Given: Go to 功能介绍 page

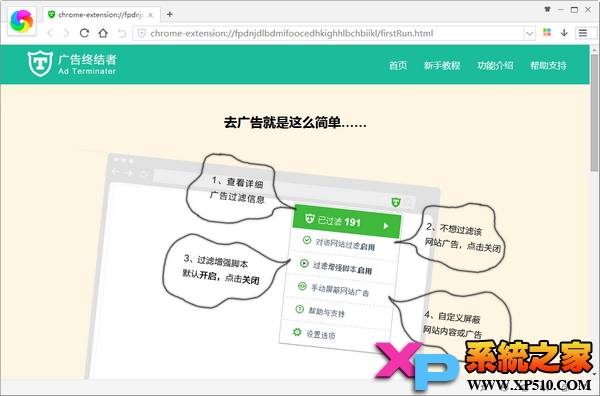Looking at the screenshot, I should [x=495, y=65].
